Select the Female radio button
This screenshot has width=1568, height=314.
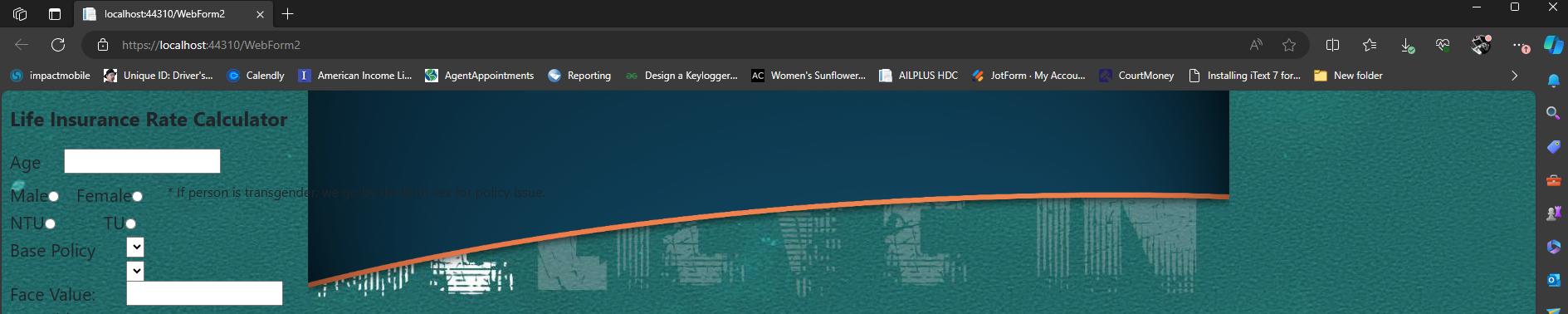point(137,196)
